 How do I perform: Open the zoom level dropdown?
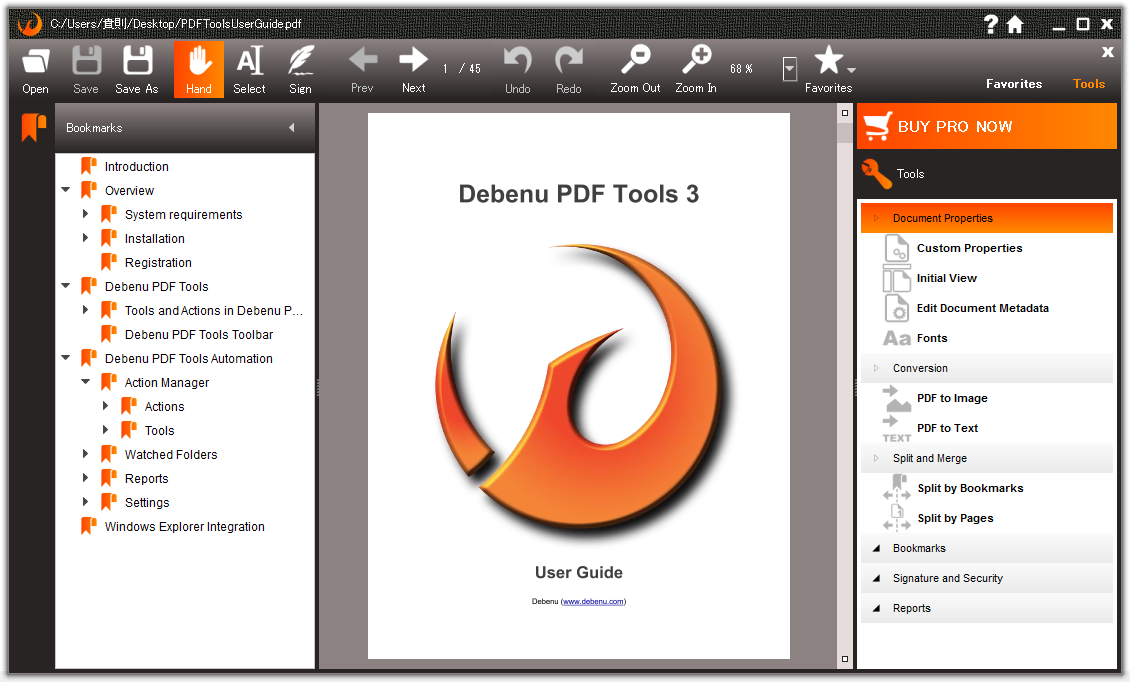point(790,69)
